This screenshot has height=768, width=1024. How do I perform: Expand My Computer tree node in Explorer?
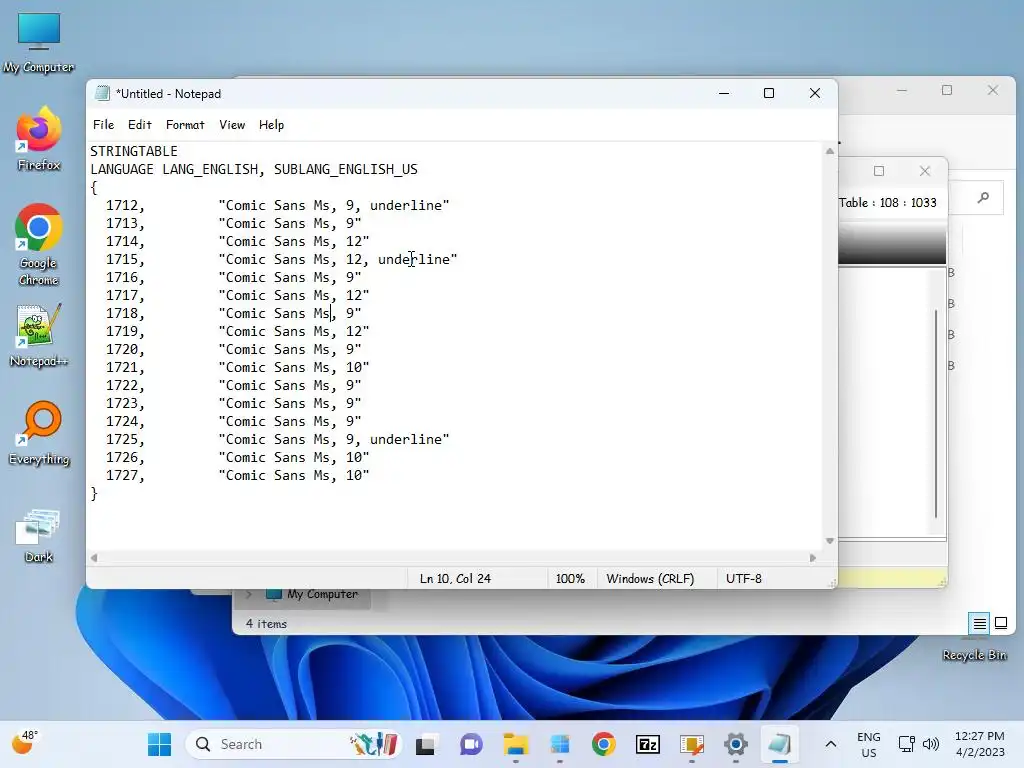tap(249, 594)
